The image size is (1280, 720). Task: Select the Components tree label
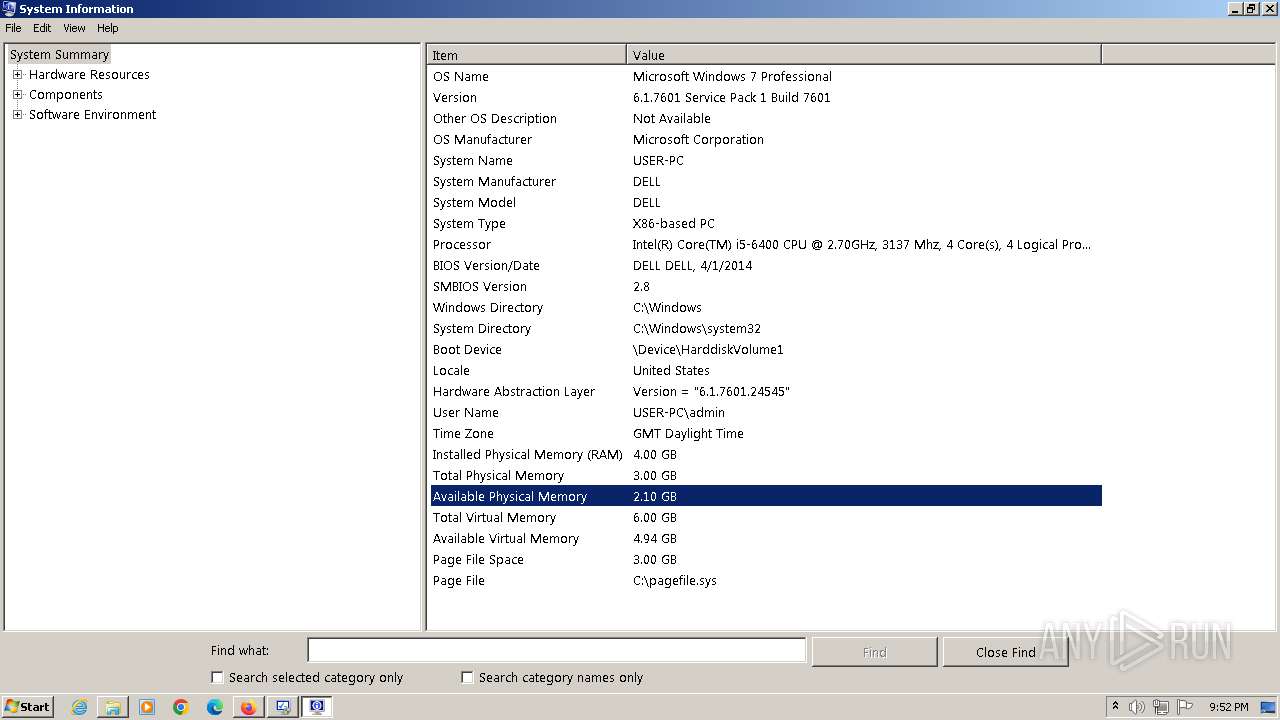tap(66, 95)
